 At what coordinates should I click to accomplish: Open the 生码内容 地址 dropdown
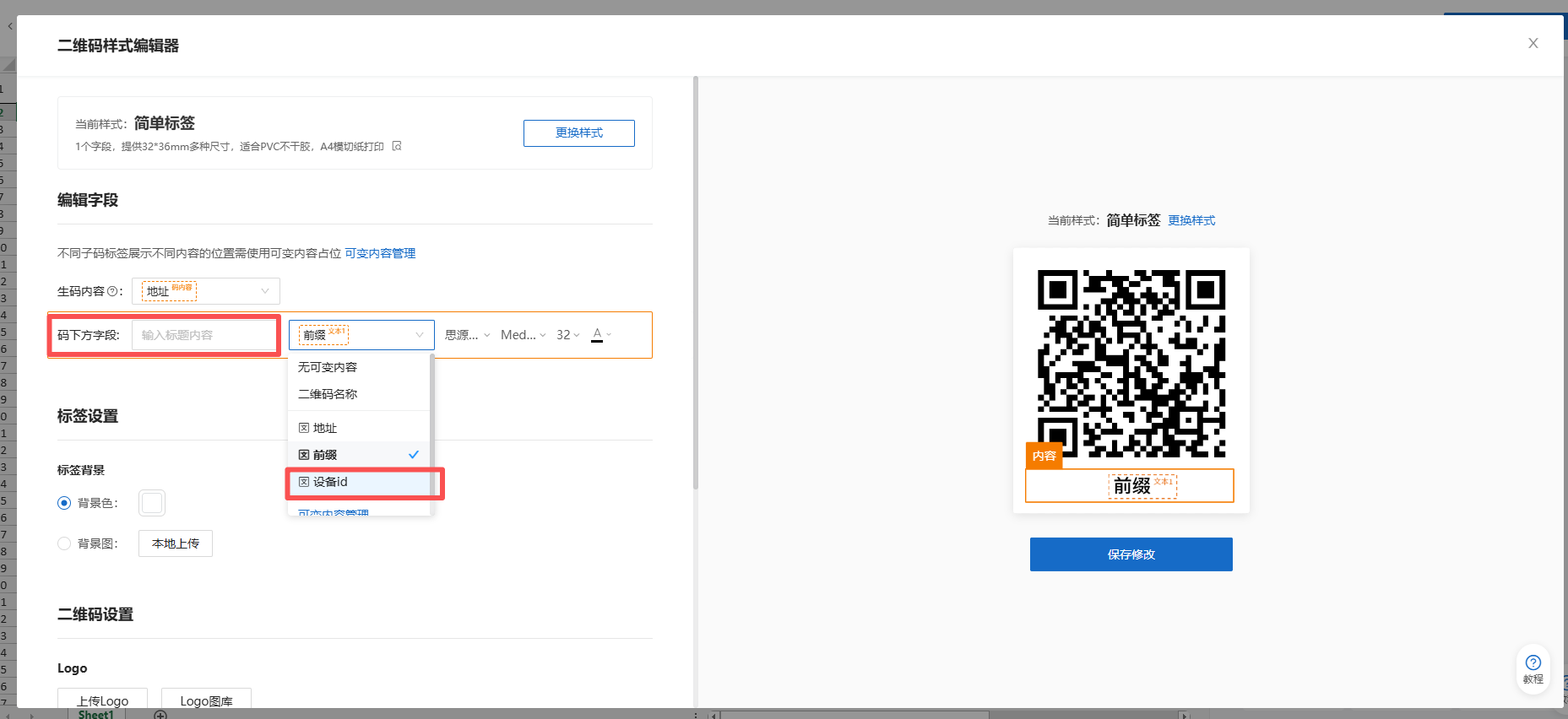pos(206,291)
